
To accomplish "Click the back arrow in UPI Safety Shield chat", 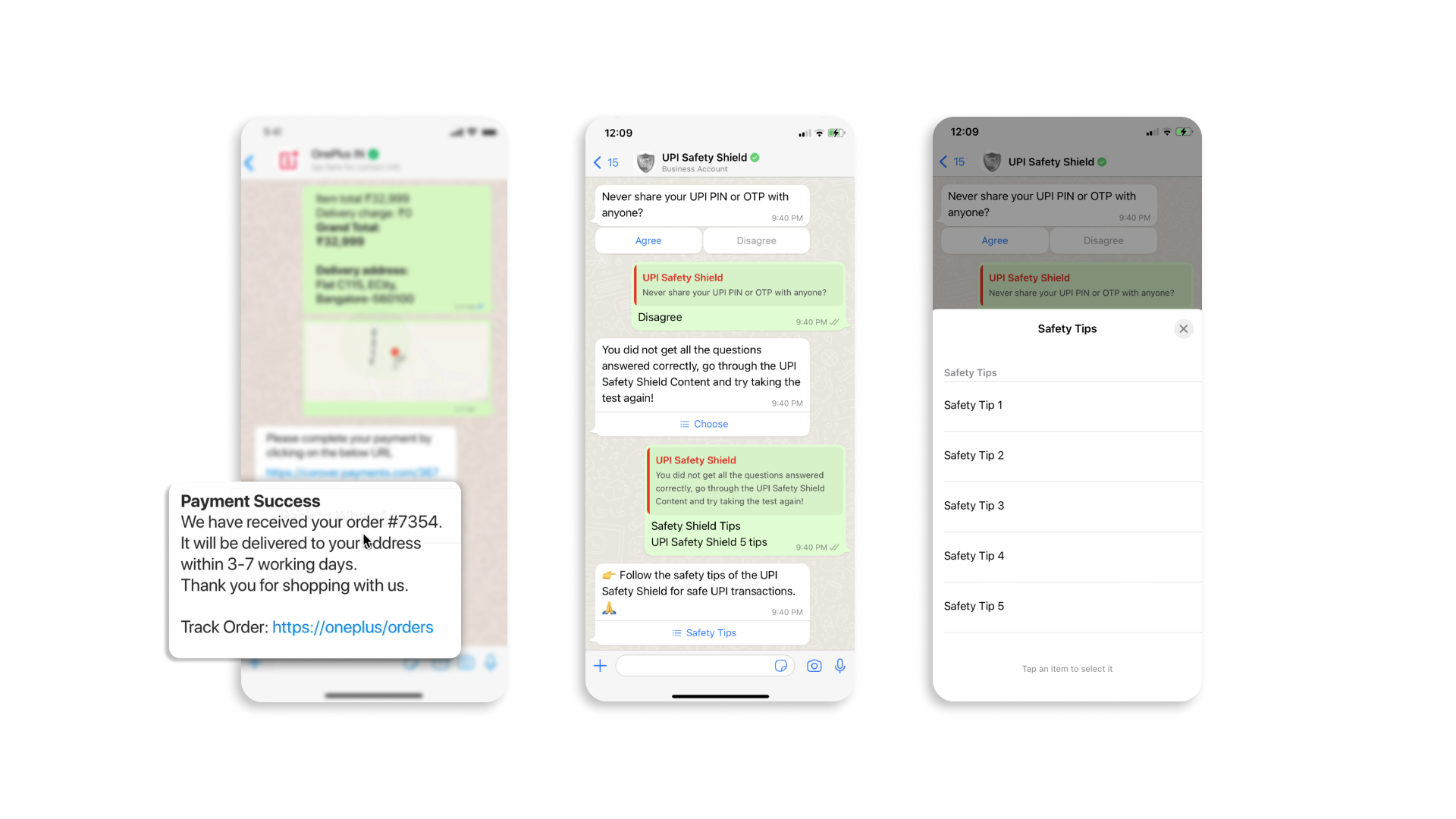I will [x=596, y=162].
